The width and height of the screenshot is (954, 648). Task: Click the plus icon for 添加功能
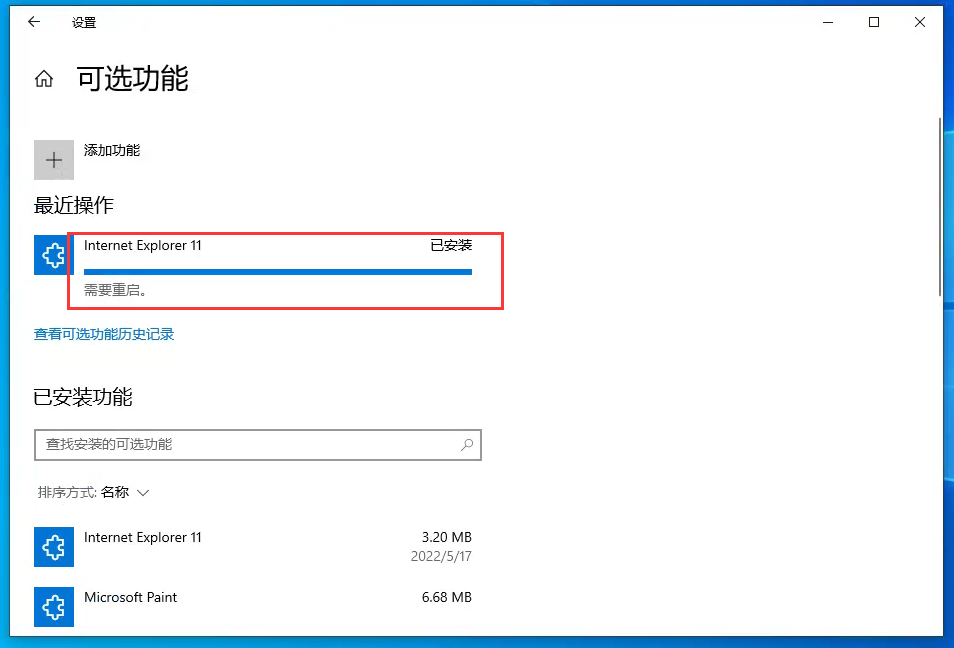[54, 160]
